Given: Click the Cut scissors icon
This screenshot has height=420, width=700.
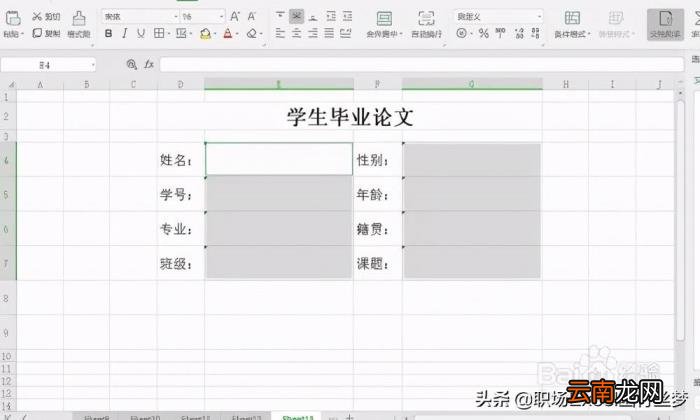Looking at the screenshot, I should tap(37, 17).
